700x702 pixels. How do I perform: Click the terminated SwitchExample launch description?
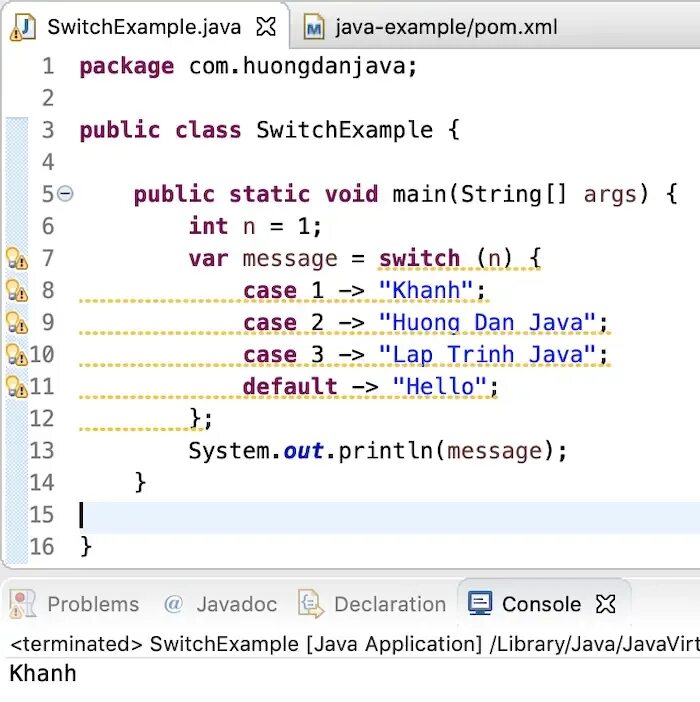pyautogui.click(x=354, y=644)
